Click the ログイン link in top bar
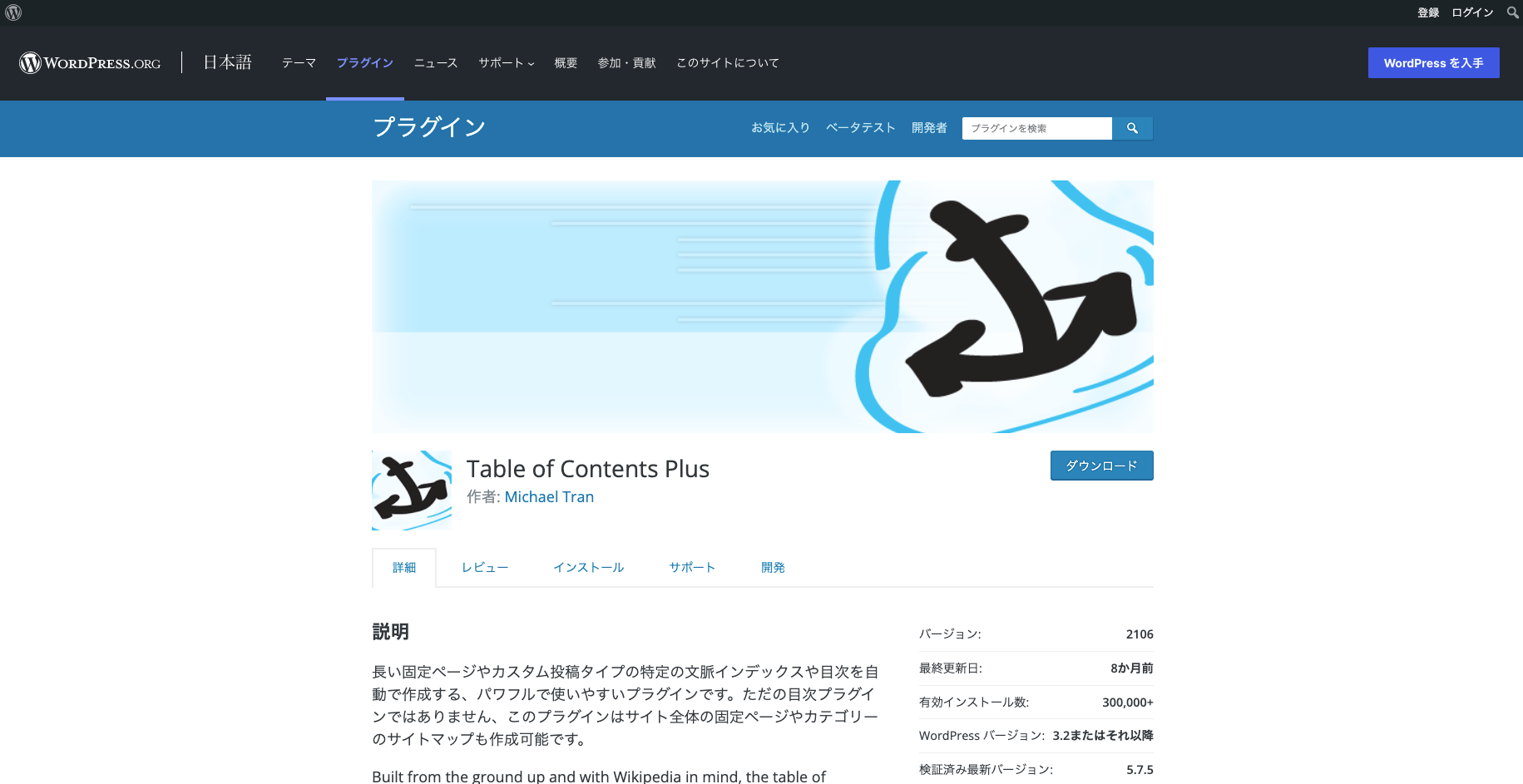Viewport: 1523px width, 784px height. (x=1472, y=12)
